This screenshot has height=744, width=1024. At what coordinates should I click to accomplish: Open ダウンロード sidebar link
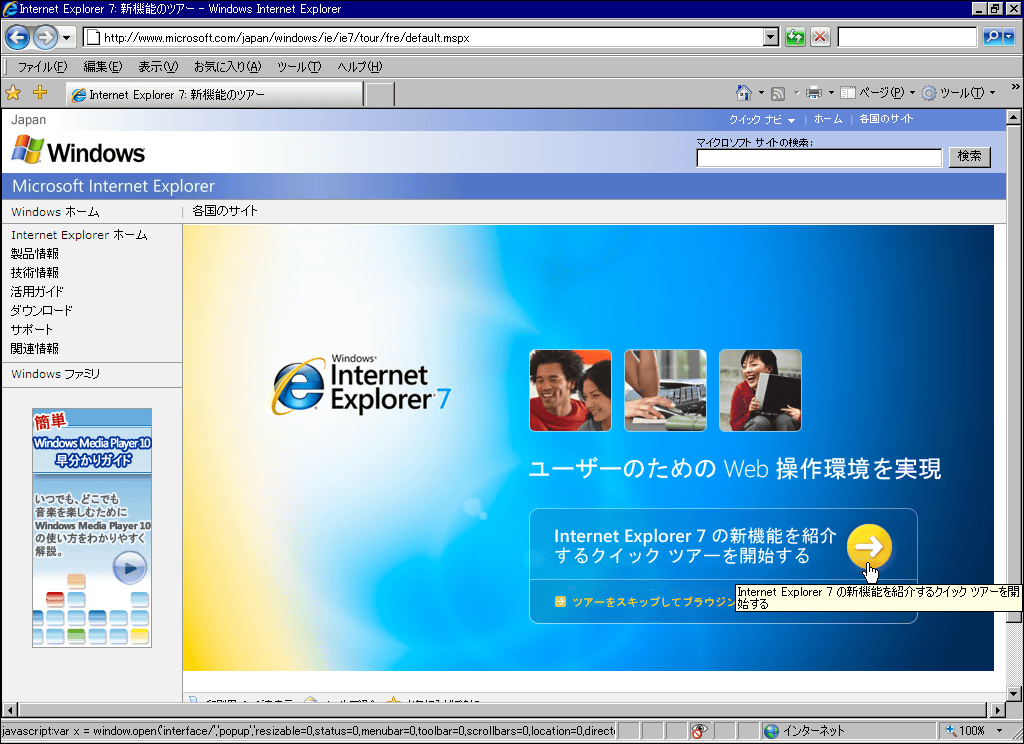coord(42,310)
